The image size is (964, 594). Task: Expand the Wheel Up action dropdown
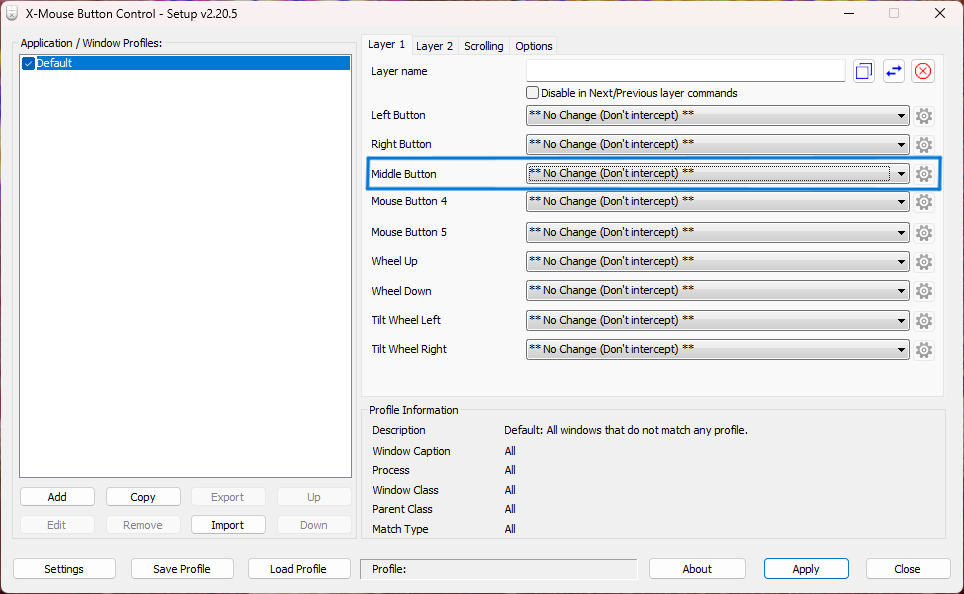coord(717,261)
